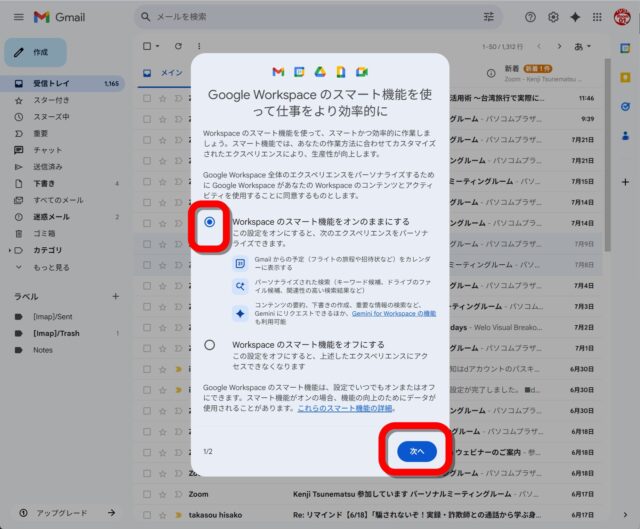
Task: Create a new label with plus icon
Action: pyautogui.click(x=116, y=296)
